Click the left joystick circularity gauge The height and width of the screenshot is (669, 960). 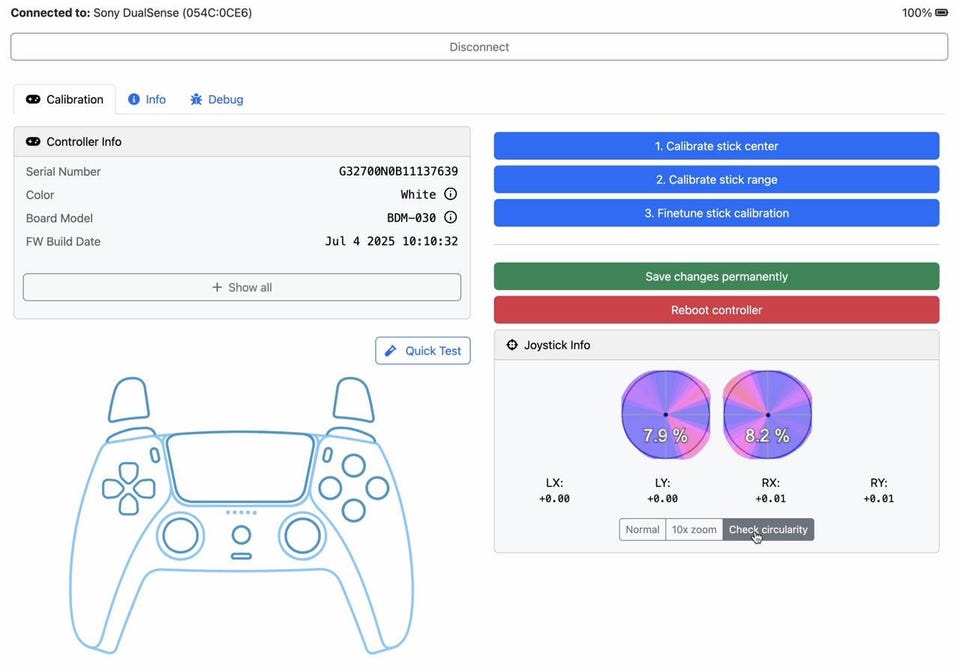pos(665,414)
